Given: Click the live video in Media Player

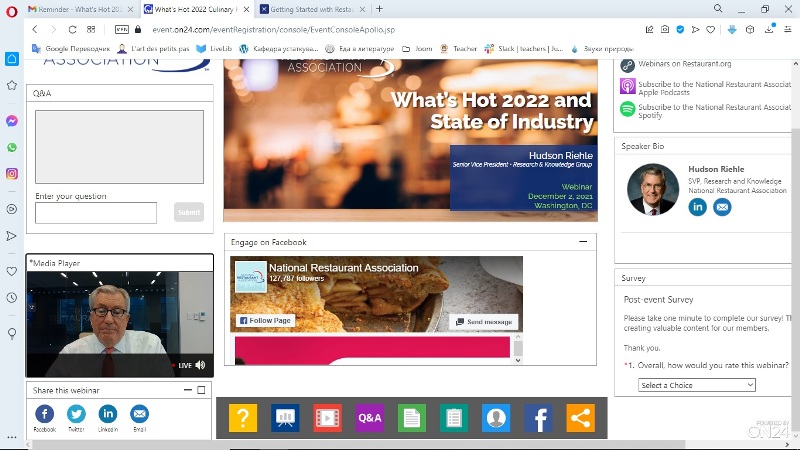Looking at the screenshot, I should [119, 324].
